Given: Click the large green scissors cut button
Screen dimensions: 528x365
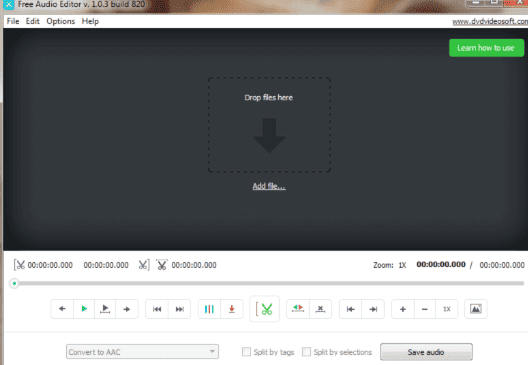Looking at the screenshot, I should click(264, 309).
